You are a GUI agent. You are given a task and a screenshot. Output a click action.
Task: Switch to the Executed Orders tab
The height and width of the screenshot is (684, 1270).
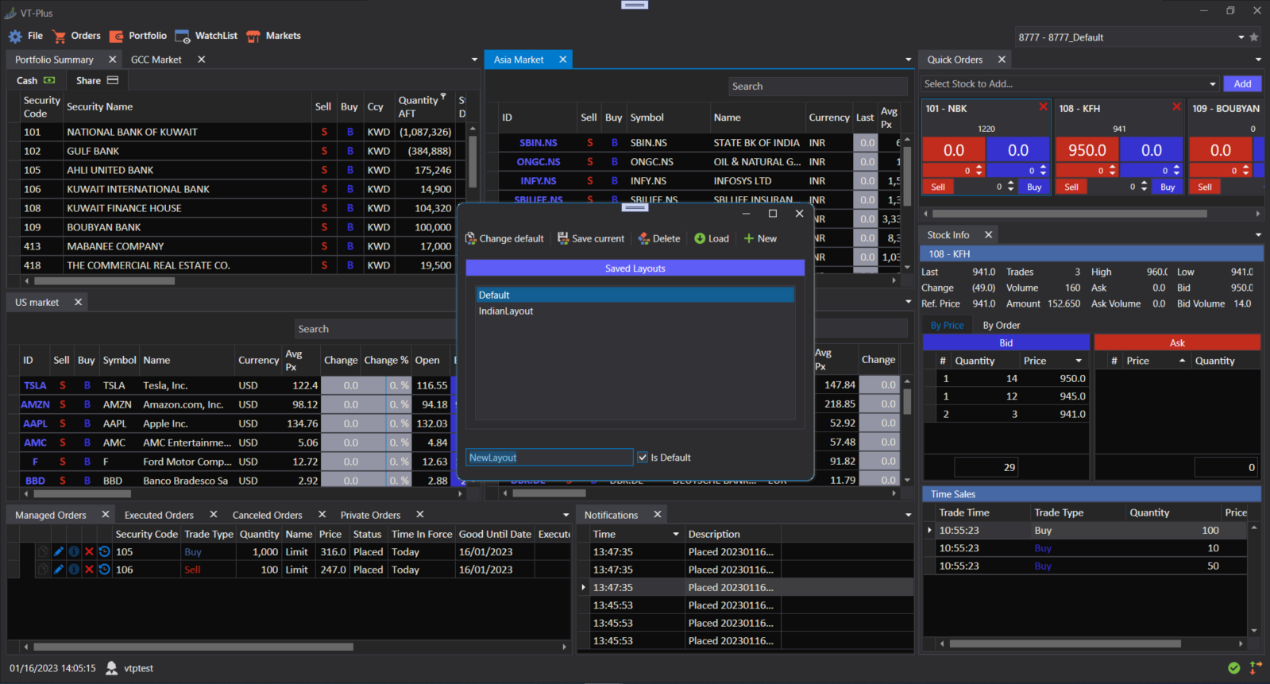click(x=159, y=515)
